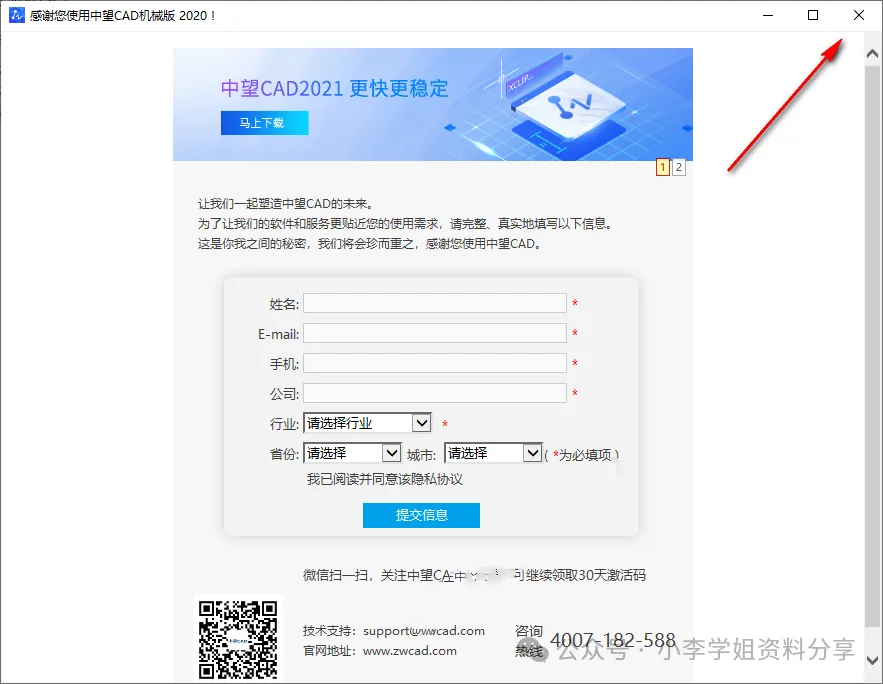Switch to banner slide 2
The width and height of the screenshot is (883, 684).
coord(679,167)
